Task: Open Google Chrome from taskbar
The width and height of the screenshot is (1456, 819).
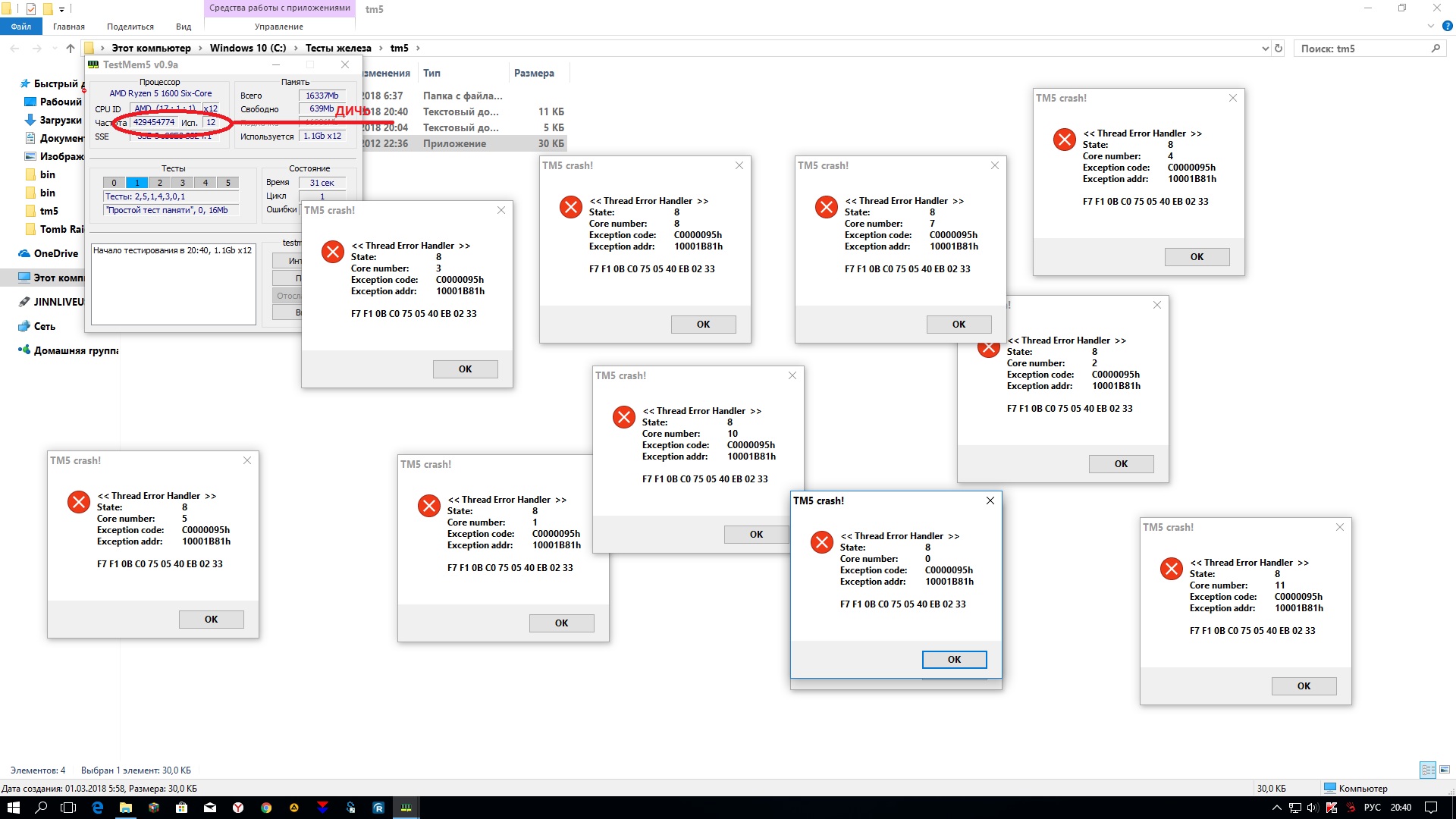Action: click(x=266, y=808)
